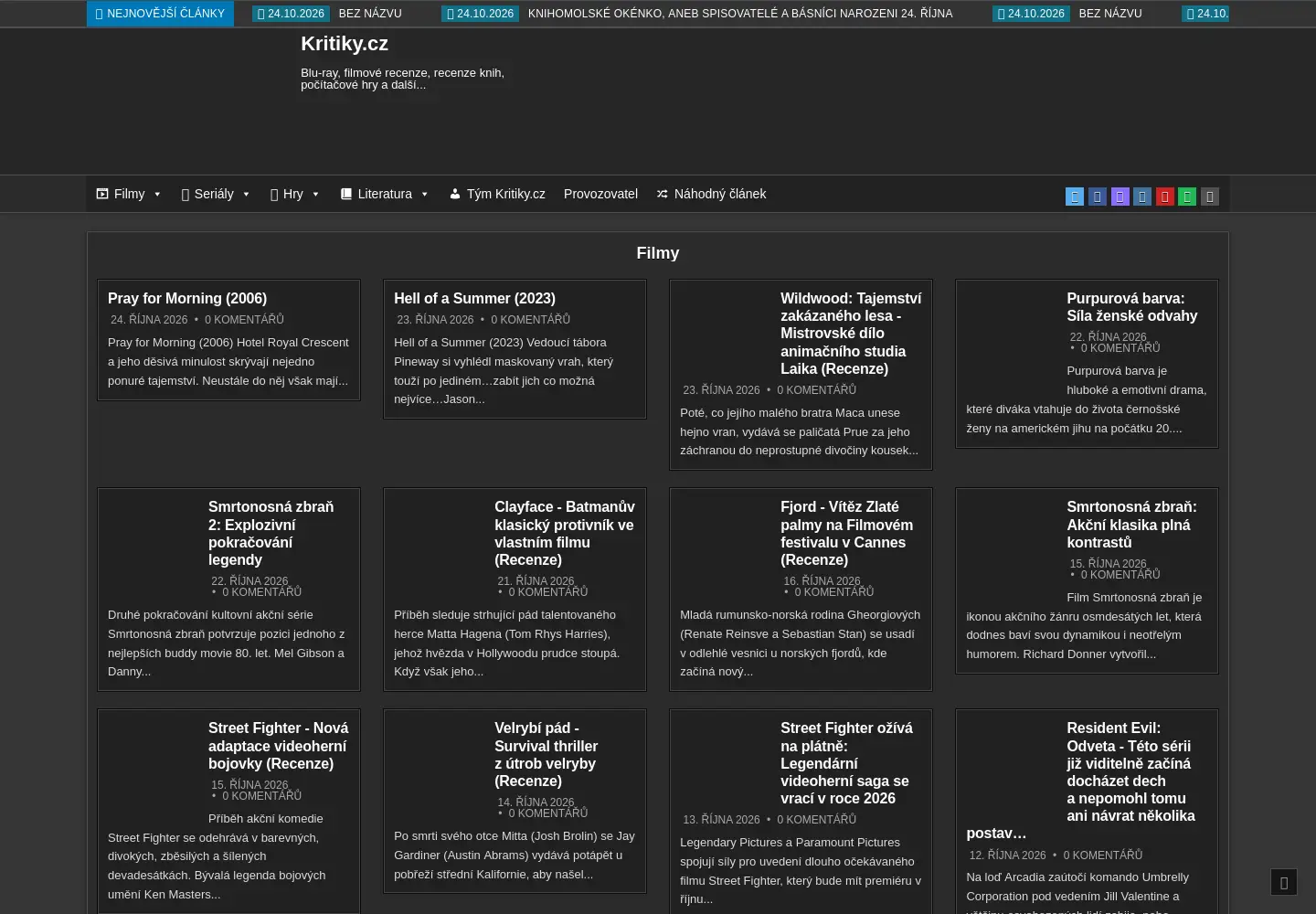Open the Hry dropdown arrow
Screen dimensions: 1316x914
[x=315, y=195]
